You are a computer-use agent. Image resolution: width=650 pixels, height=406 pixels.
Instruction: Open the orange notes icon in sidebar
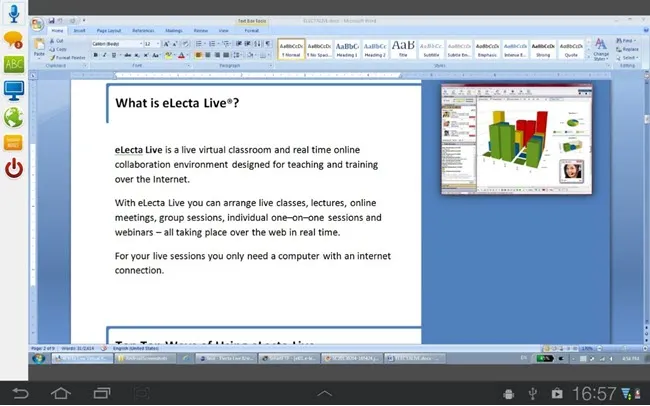click(x=13, y=143)
